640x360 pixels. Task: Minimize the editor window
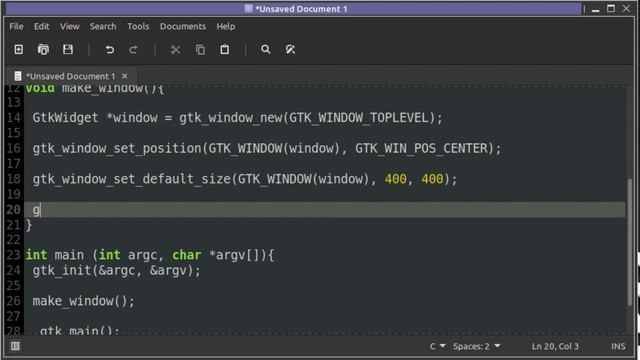[596, 9]
